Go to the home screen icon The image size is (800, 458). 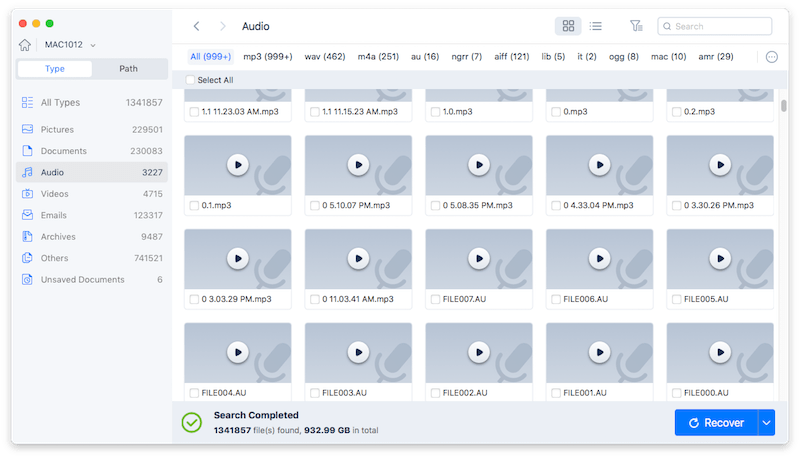24,45
